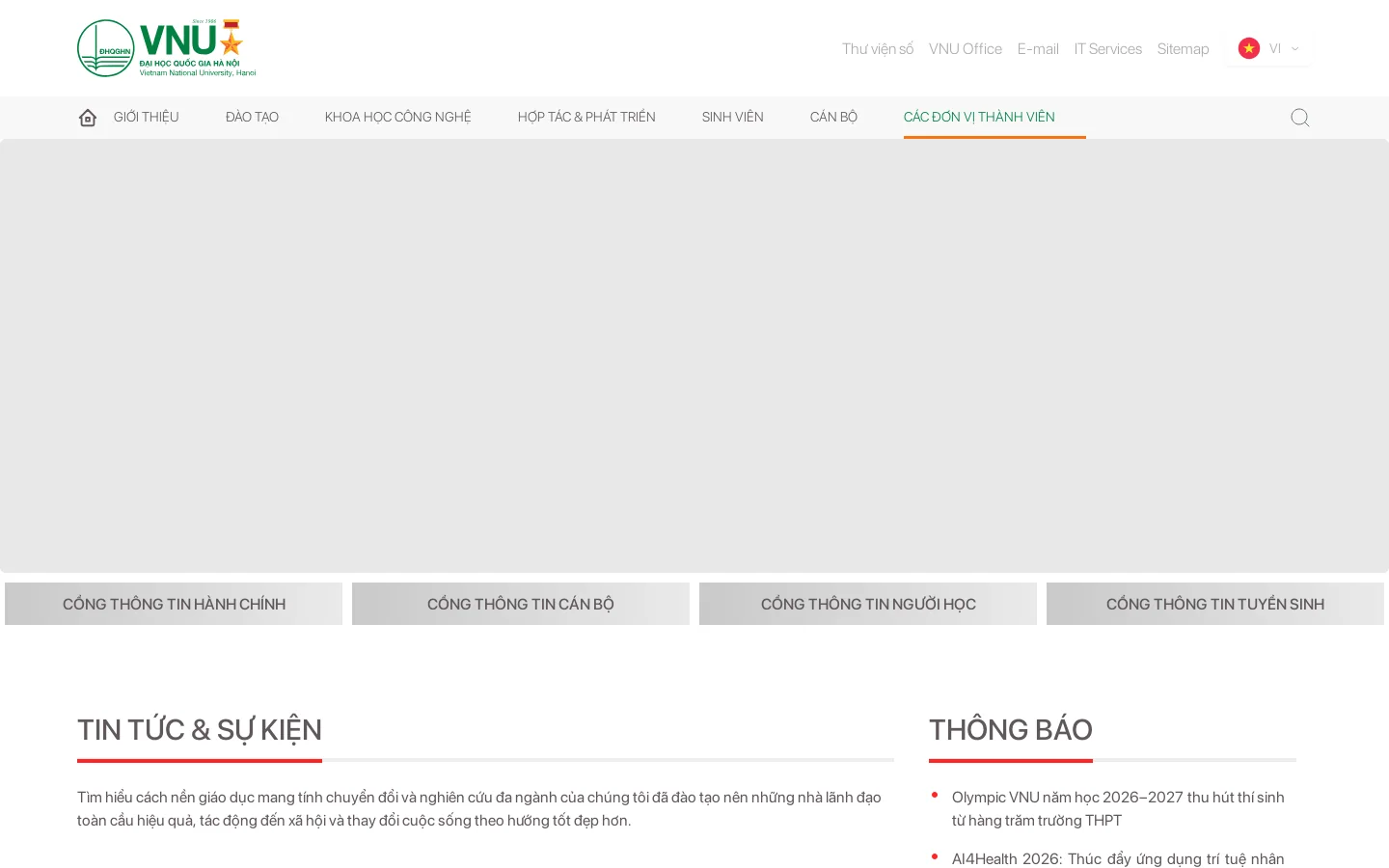Viewport: 1389px width, 868px height.
Task: Click the Vietnam flag language icon
Action: (x=1249, y=48)
